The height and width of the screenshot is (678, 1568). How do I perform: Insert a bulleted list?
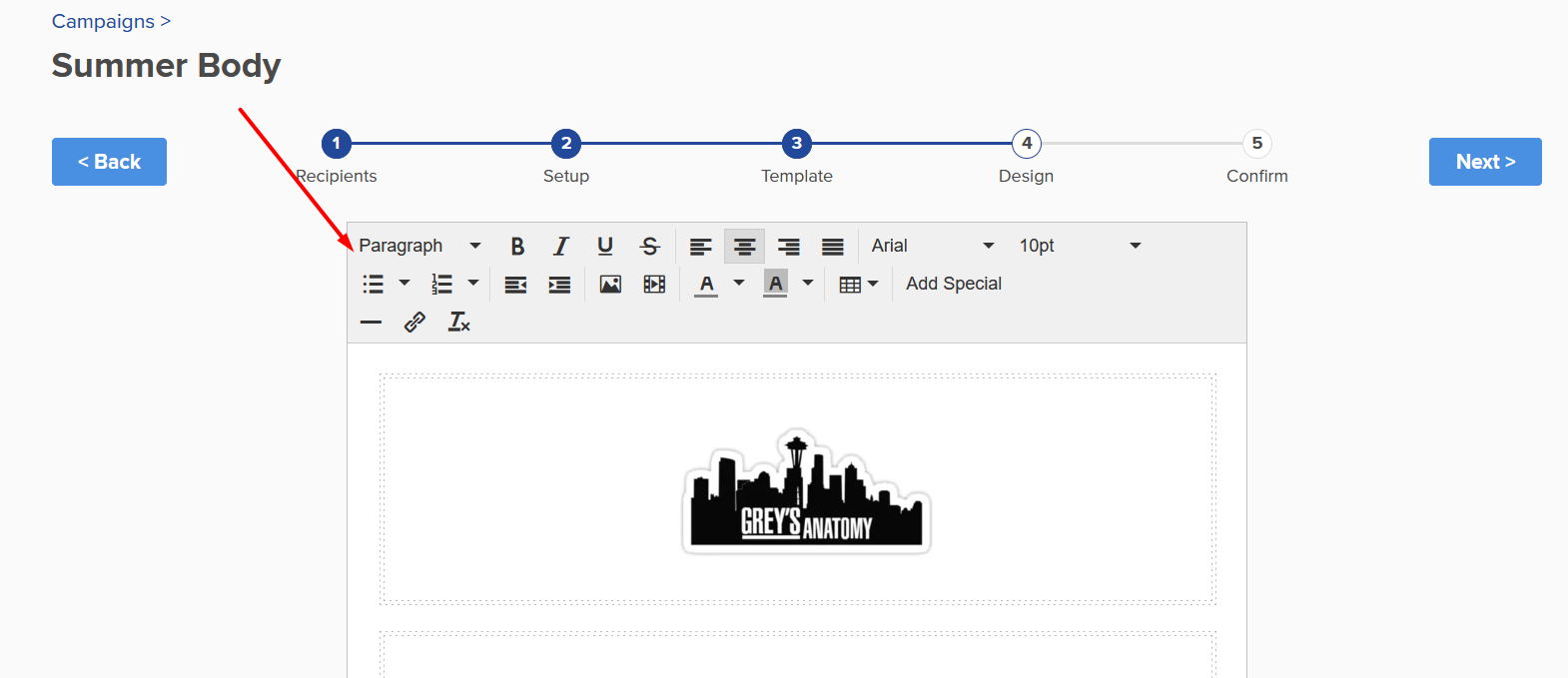click(x=374, y=284)
